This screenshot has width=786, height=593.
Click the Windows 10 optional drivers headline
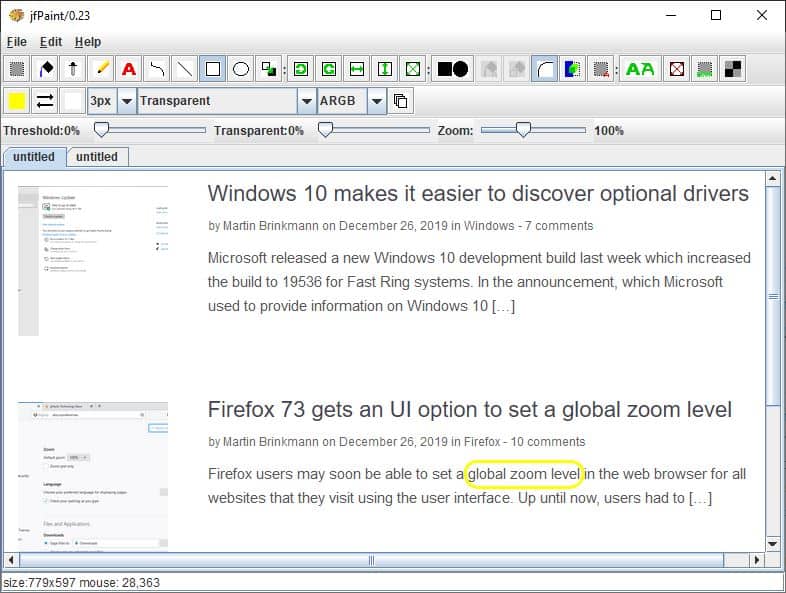pyautogui.click(x=478, y=193)
